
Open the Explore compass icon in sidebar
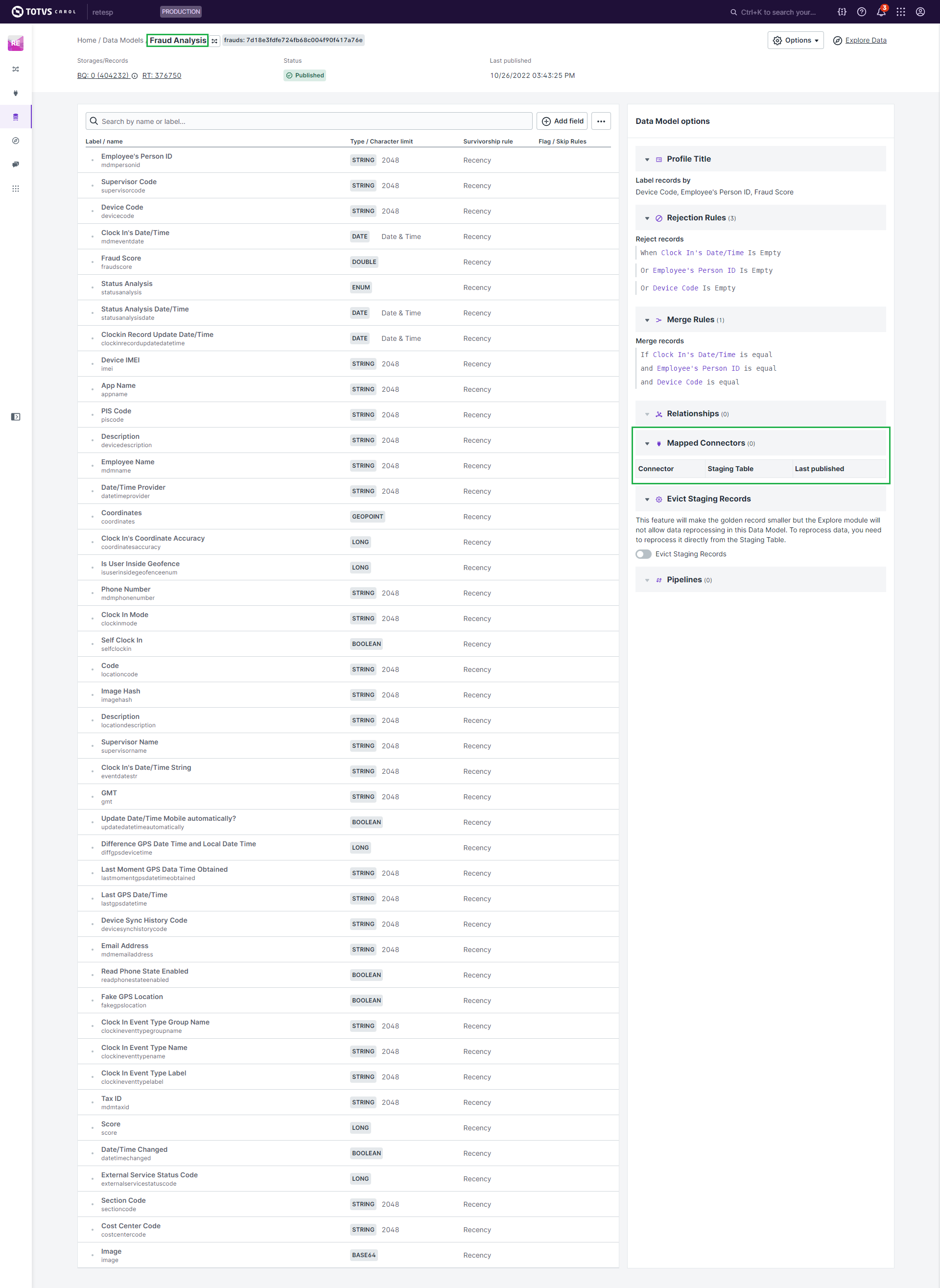pyautogui.click(x=15, y=141)
